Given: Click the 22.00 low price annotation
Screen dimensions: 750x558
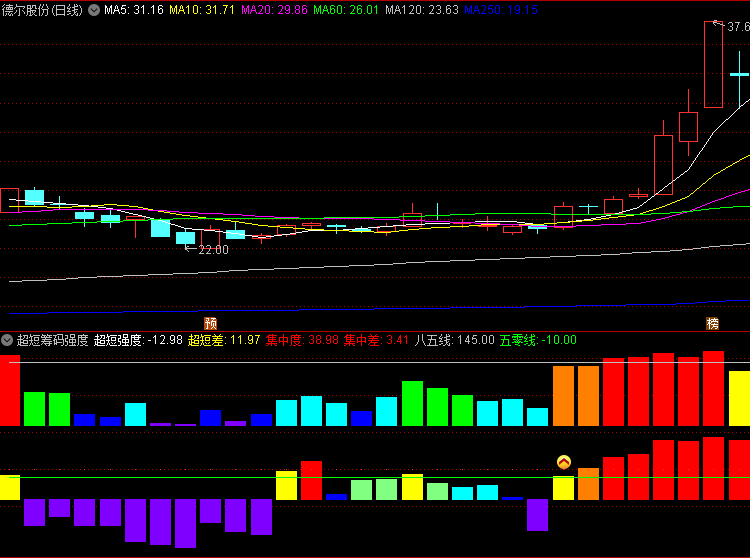Looking at the screenshot, I should tap(212, 250).
